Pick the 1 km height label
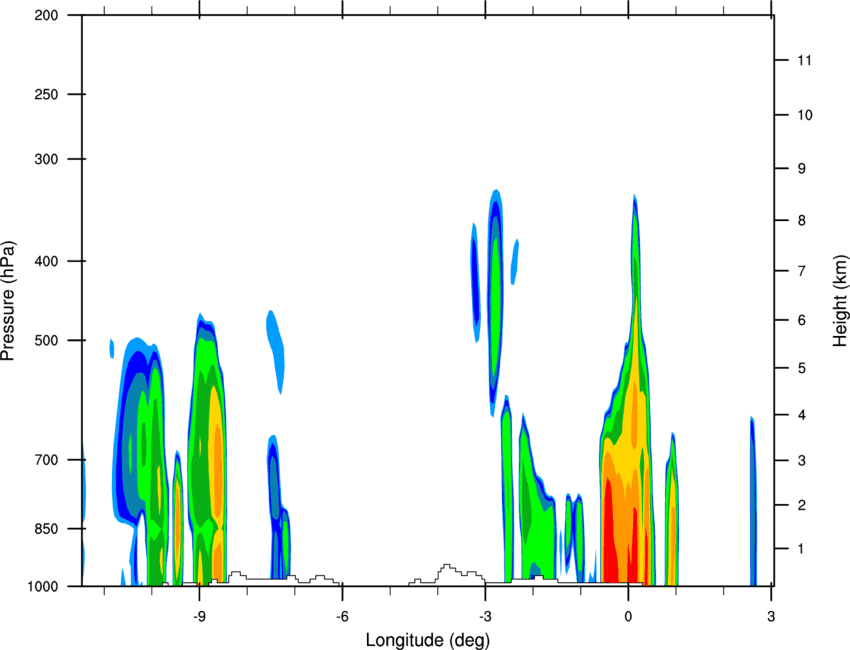 coord(801,549)
